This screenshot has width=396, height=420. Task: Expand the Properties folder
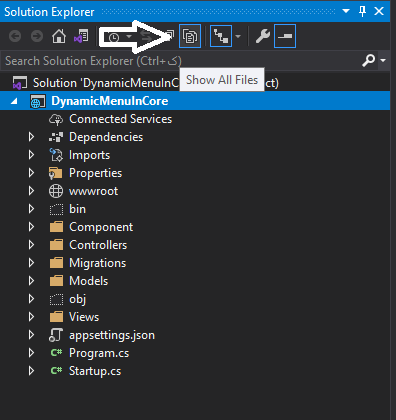pos(31,173)
